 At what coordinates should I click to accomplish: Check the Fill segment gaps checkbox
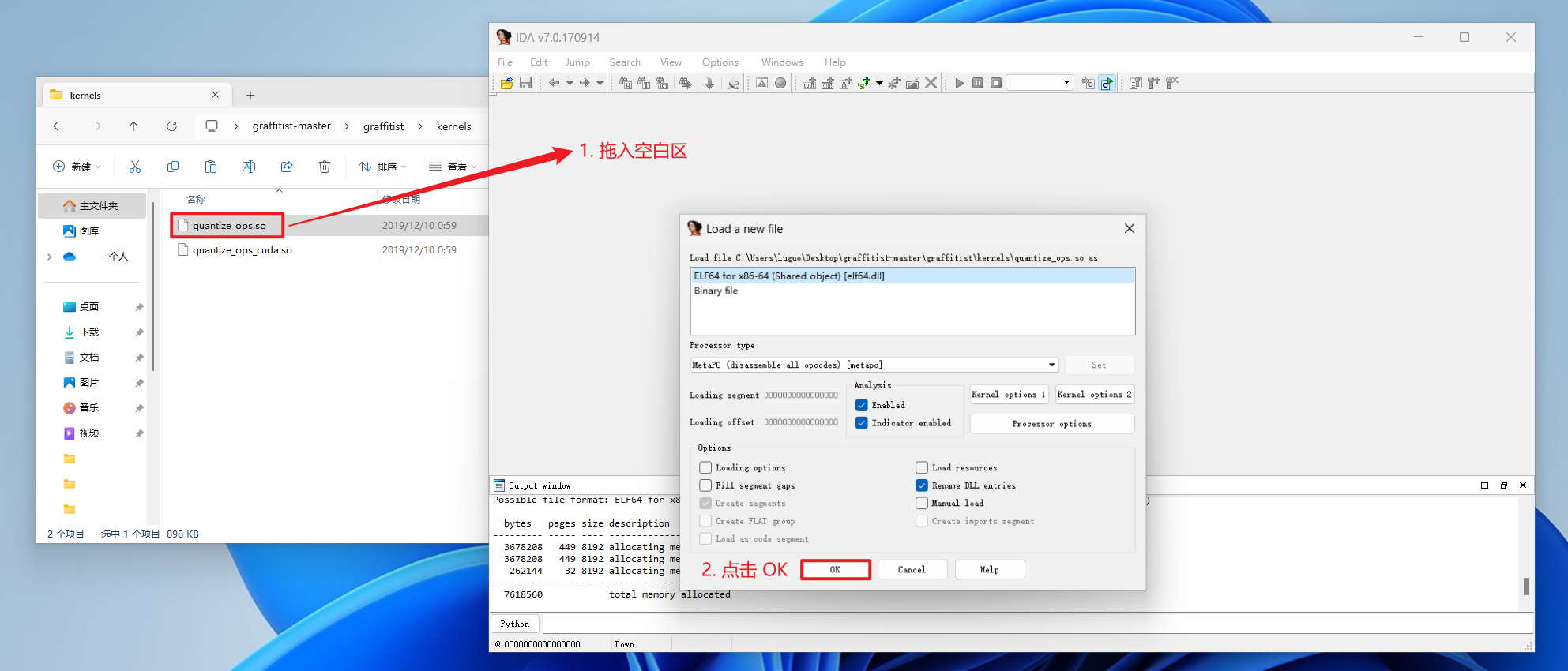705,485
